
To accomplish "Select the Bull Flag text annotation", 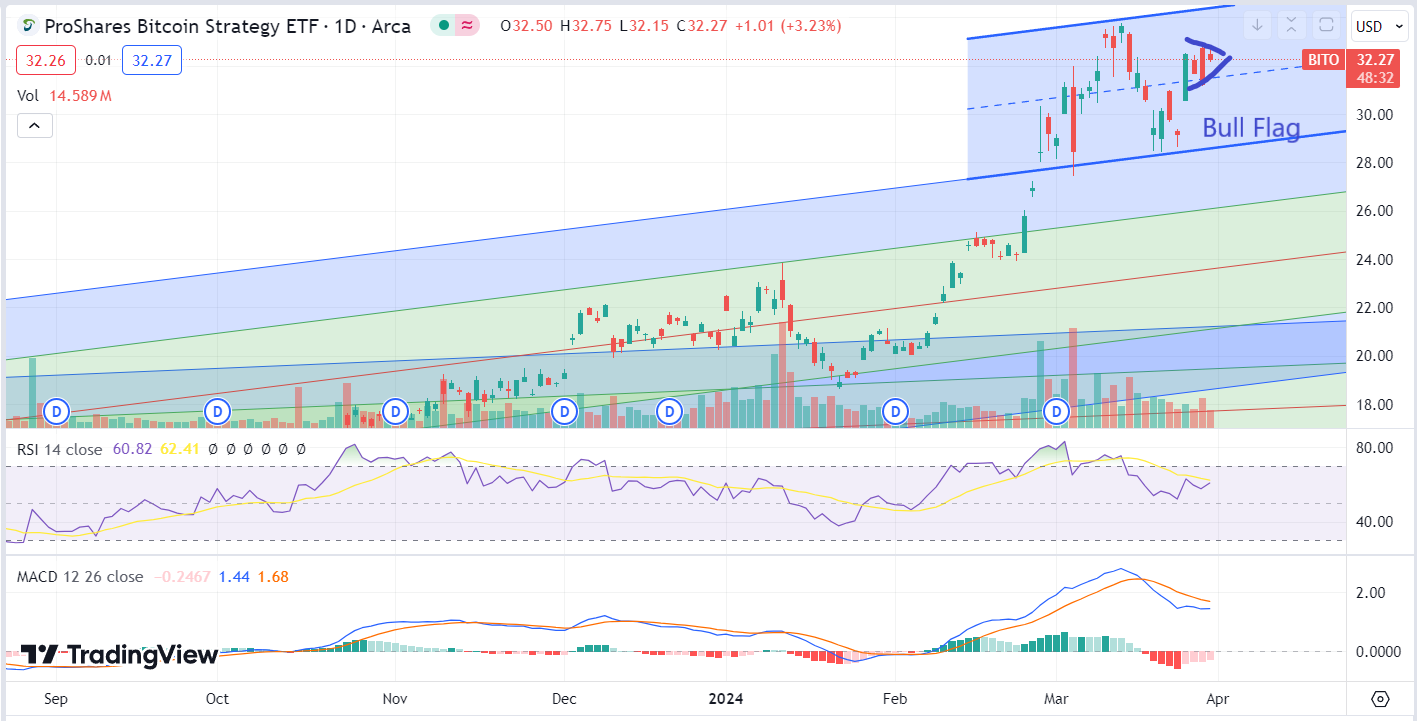I will click(1251, 128).
